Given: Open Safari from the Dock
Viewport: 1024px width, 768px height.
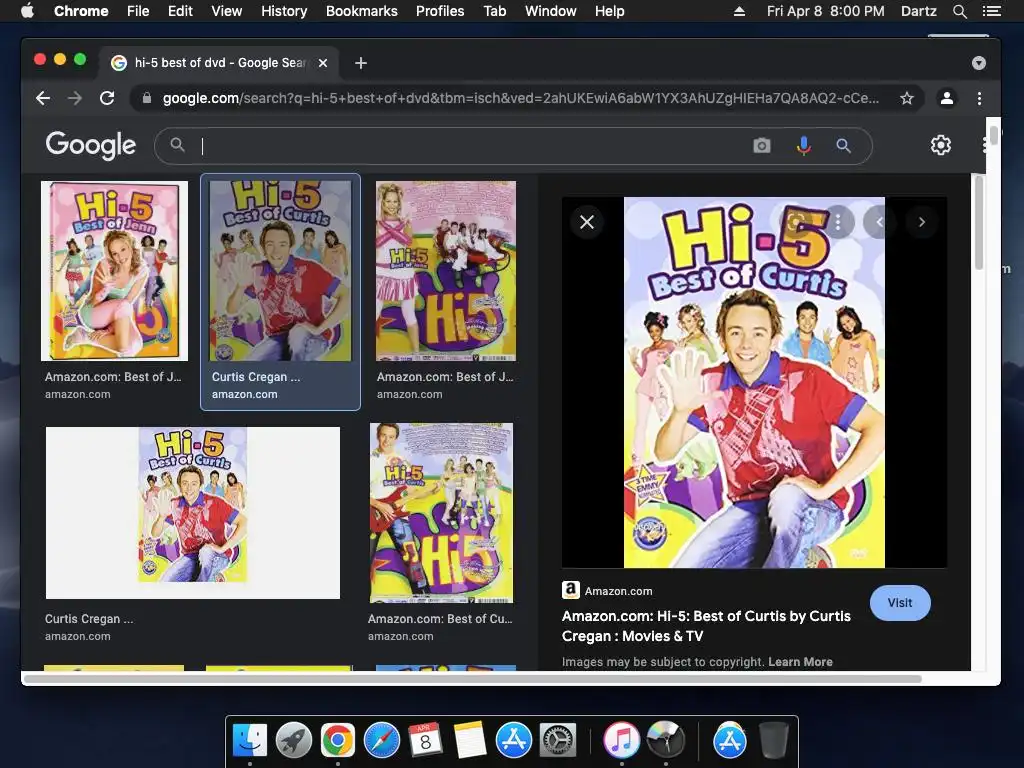Looking at the screenshot, I should (x=382, y=741).
